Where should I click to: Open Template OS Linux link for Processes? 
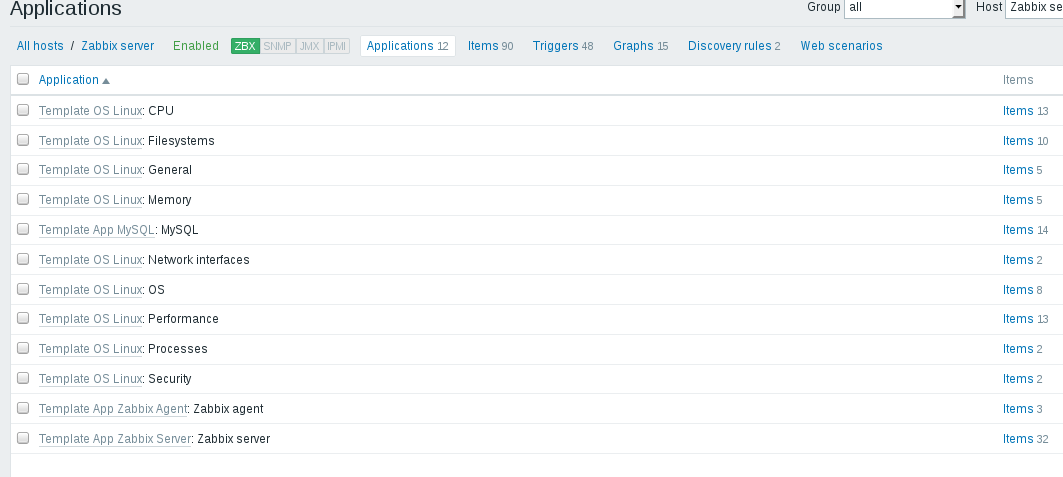(x=90, y=349)
